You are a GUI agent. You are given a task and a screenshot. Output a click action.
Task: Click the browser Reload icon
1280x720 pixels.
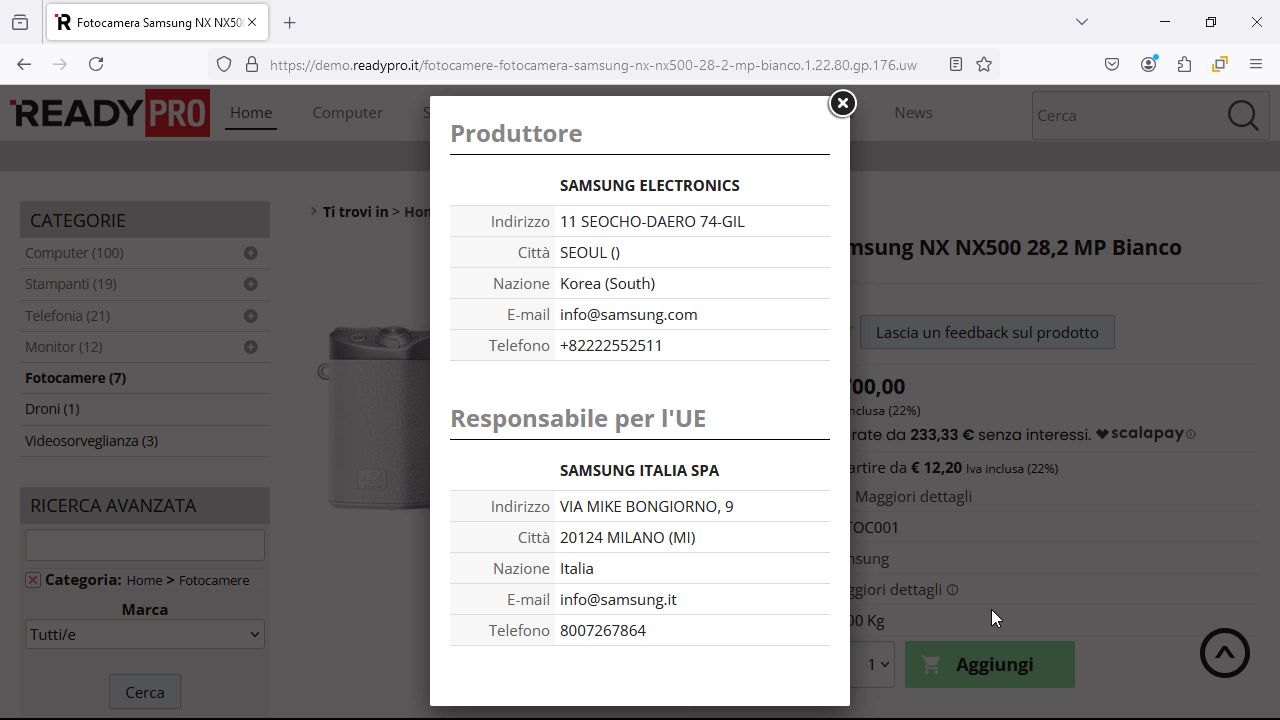coord(96,64)
